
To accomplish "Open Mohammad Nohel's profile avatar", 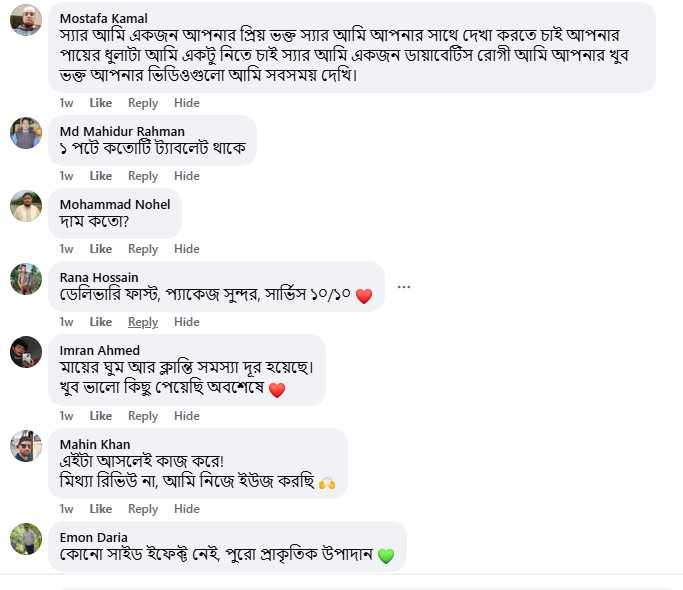I will [x=26, y=206].
